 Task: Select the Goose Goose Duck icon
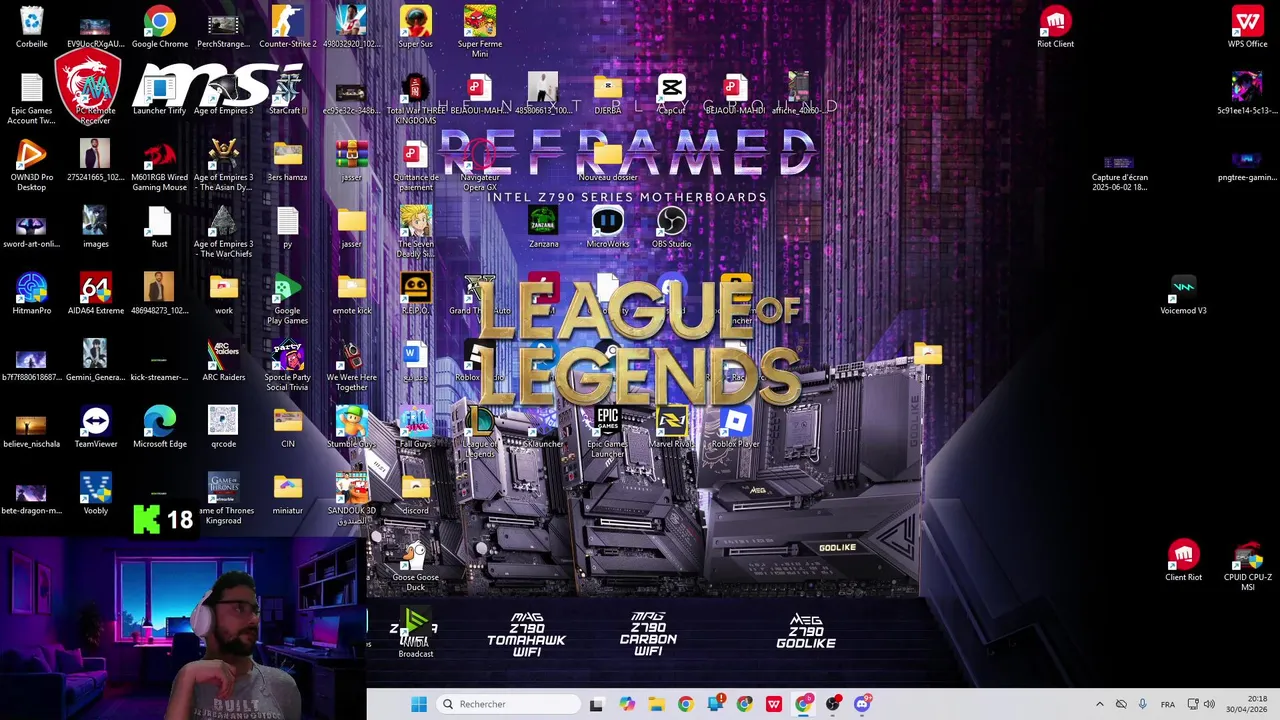point(416,566)
